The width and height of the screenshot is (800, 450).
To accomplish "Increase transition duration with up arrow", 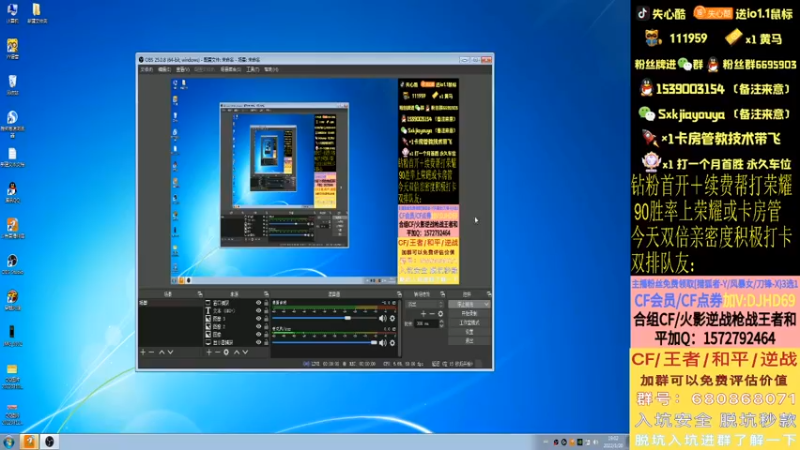I will pos(441,321).
